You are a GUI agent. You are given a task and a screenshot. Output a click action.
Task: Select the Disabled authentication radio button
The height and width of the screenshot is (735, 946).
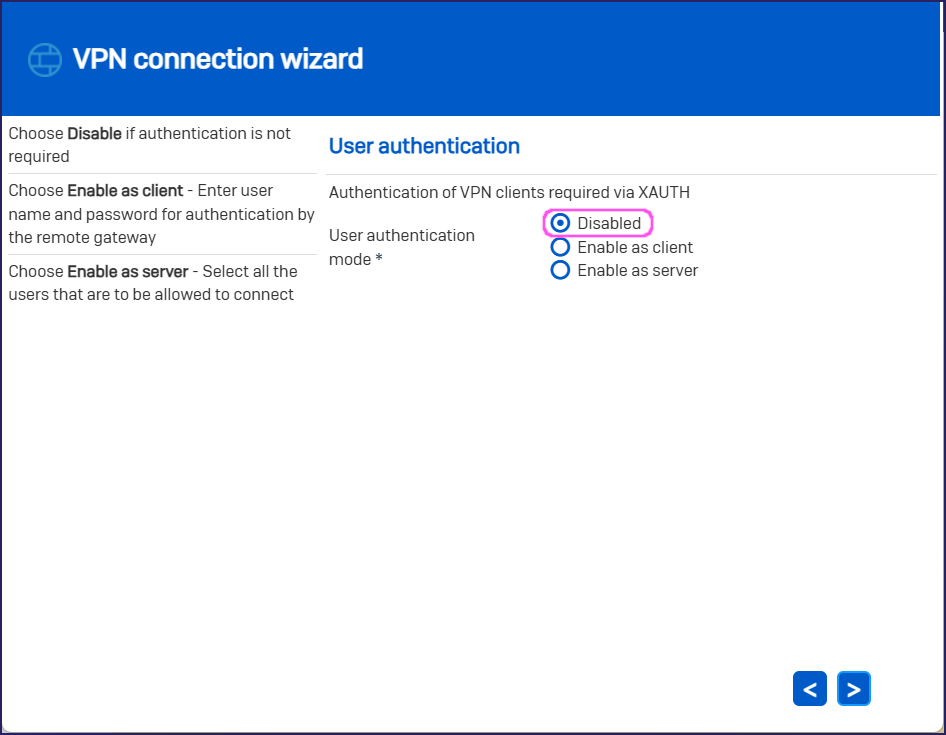pos(561,223)
